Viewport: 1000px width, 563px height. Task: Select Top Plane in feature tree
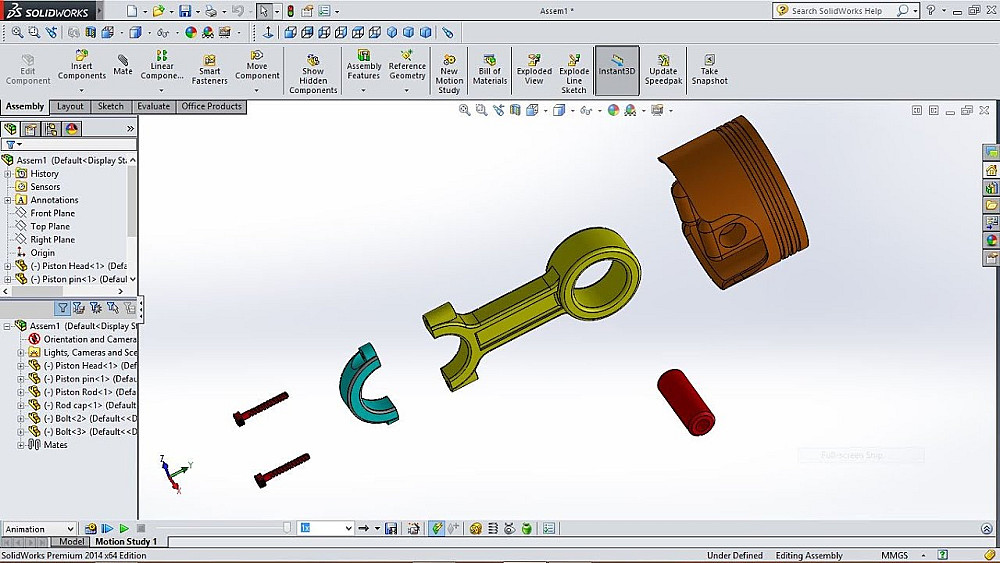click(x=50, y=226)
